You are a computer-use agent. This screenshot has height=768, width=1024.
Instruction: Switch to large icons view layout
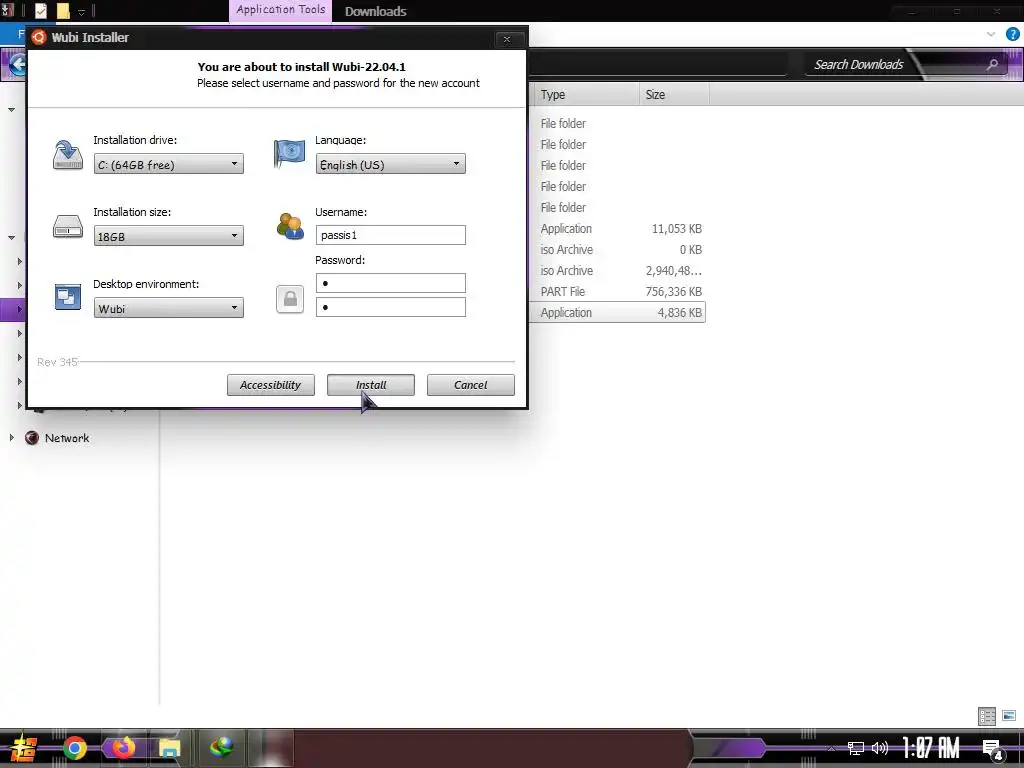[1009, 716]
